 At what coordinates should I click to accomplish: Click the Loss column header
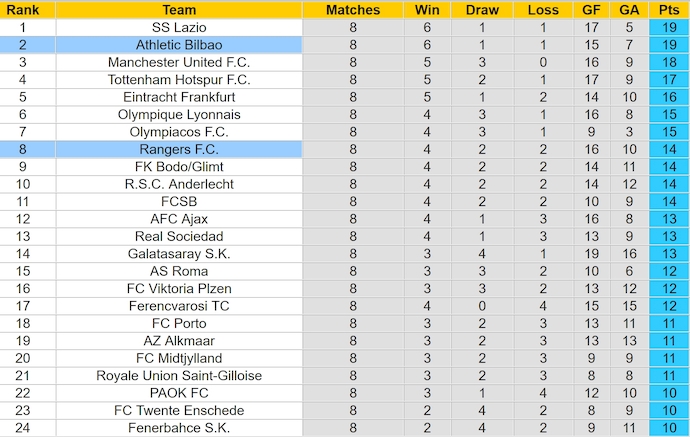[543, 10]
